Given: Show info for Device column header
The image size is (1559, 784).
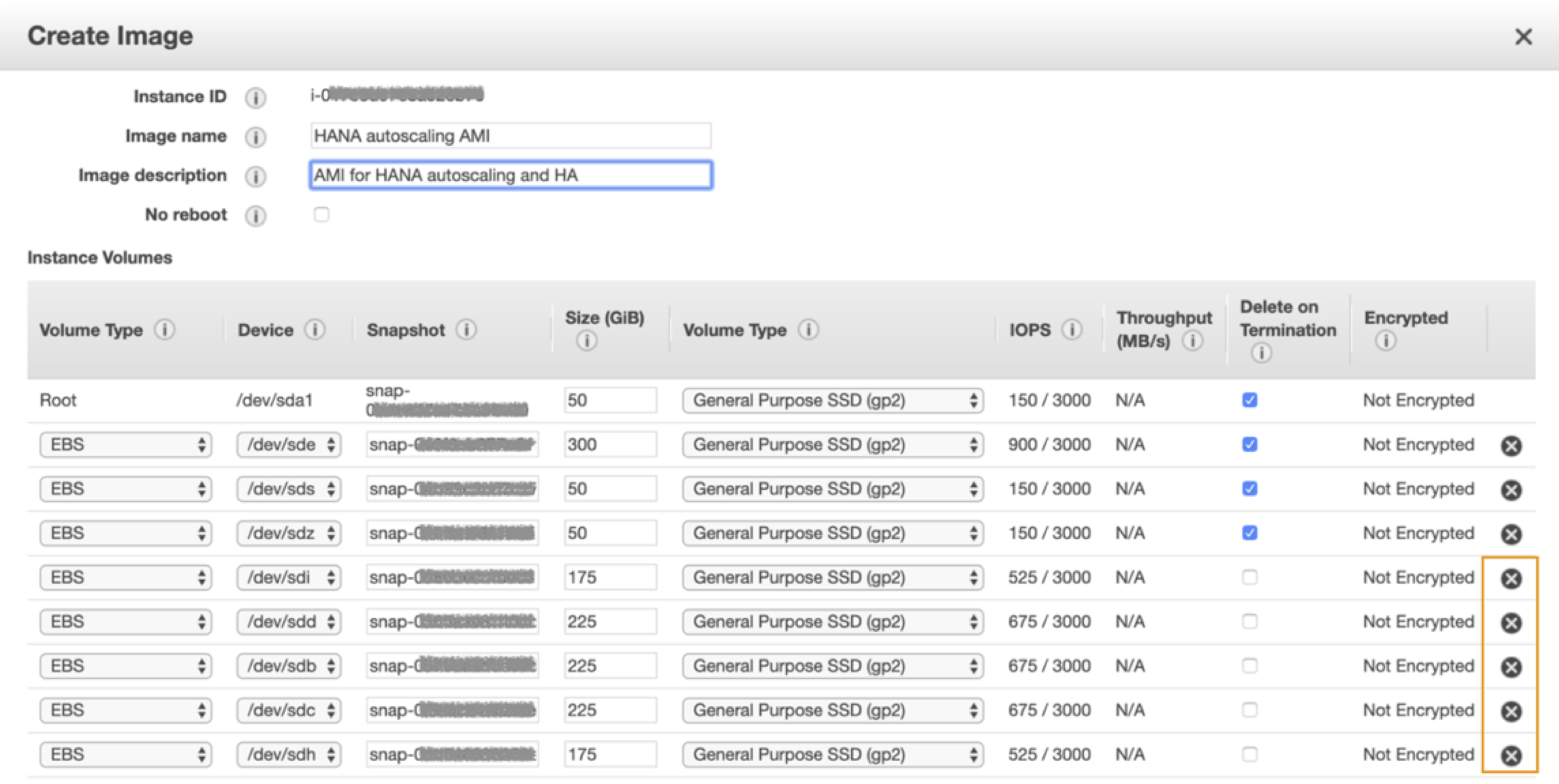Looking at the screenshot, I should 314,330.
